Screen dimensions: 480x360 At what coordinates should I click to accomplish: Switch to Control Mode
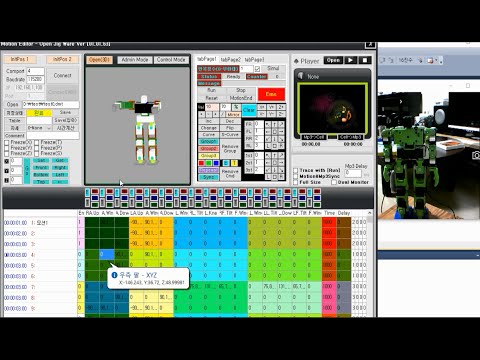[171, 60]
